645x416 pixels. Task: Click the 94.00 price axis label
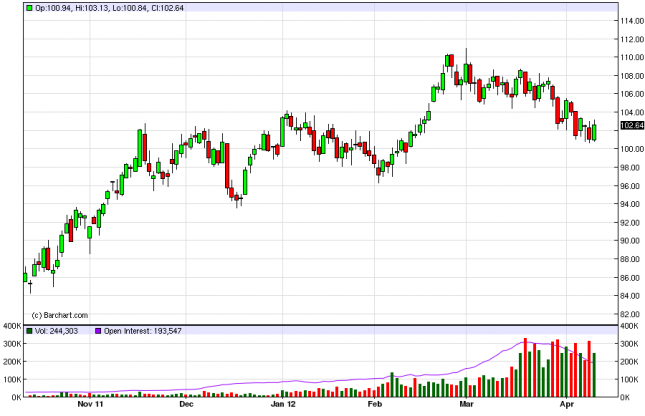pyautogui.click(x=632, y=204)
